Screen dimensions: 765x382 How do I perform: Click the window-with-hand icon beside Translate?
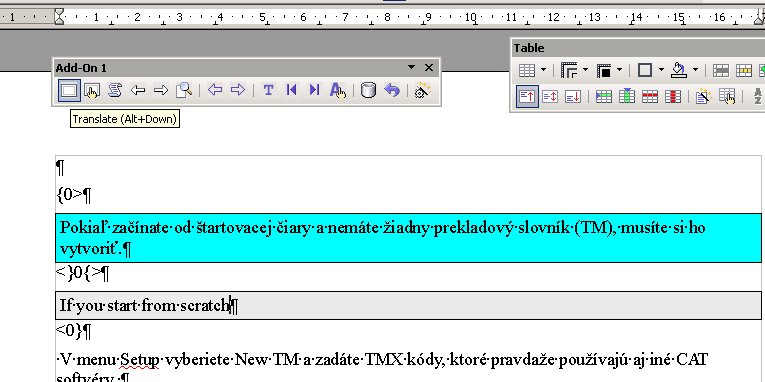(92, 91)
